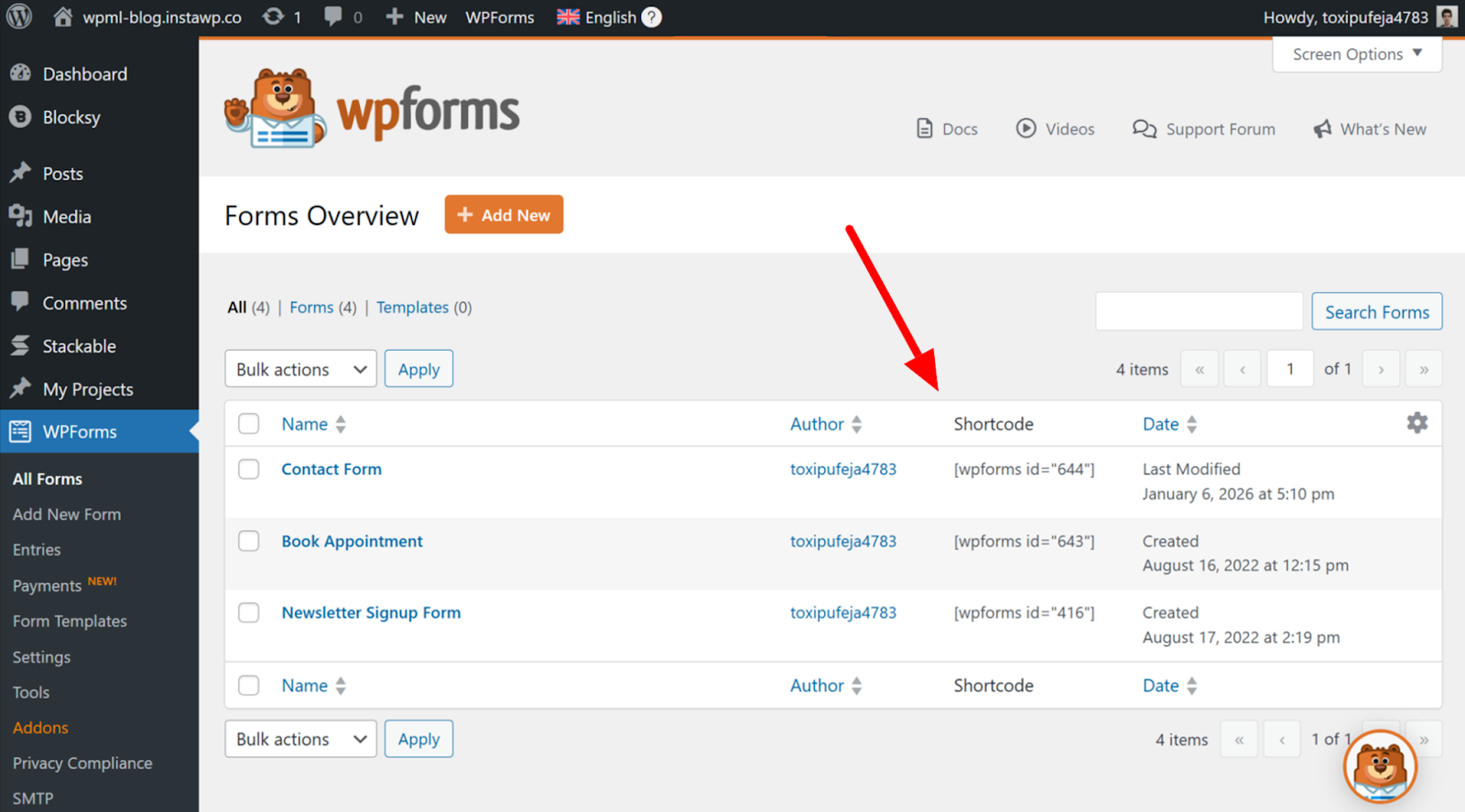Screen dimensions: 1465x812
Task: Filter list by Forms (4) view
Action: point(323,308)
